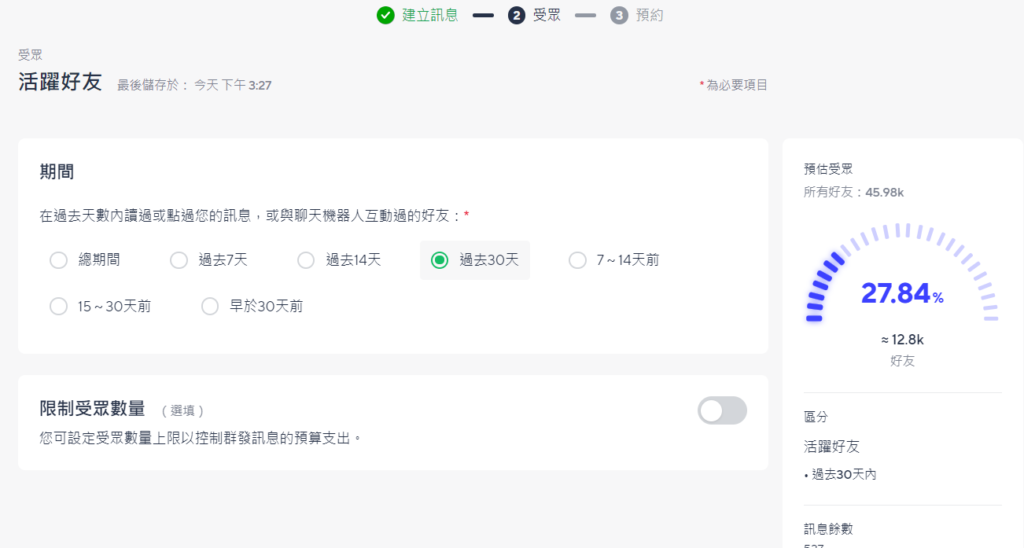1024x548 pixels.
Task: Click the 限制受眾數量 heading text
Action: click(x=92, y=408)
